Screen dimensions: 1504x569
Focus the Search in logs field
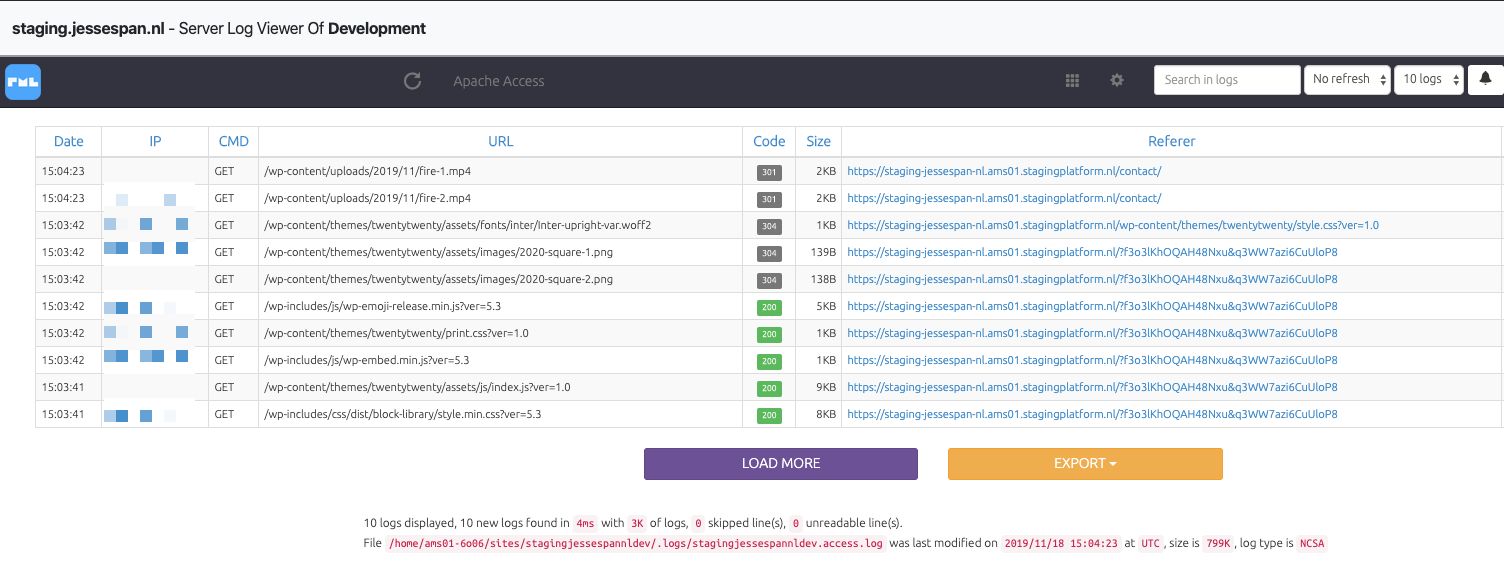(x=1227, y=79)
